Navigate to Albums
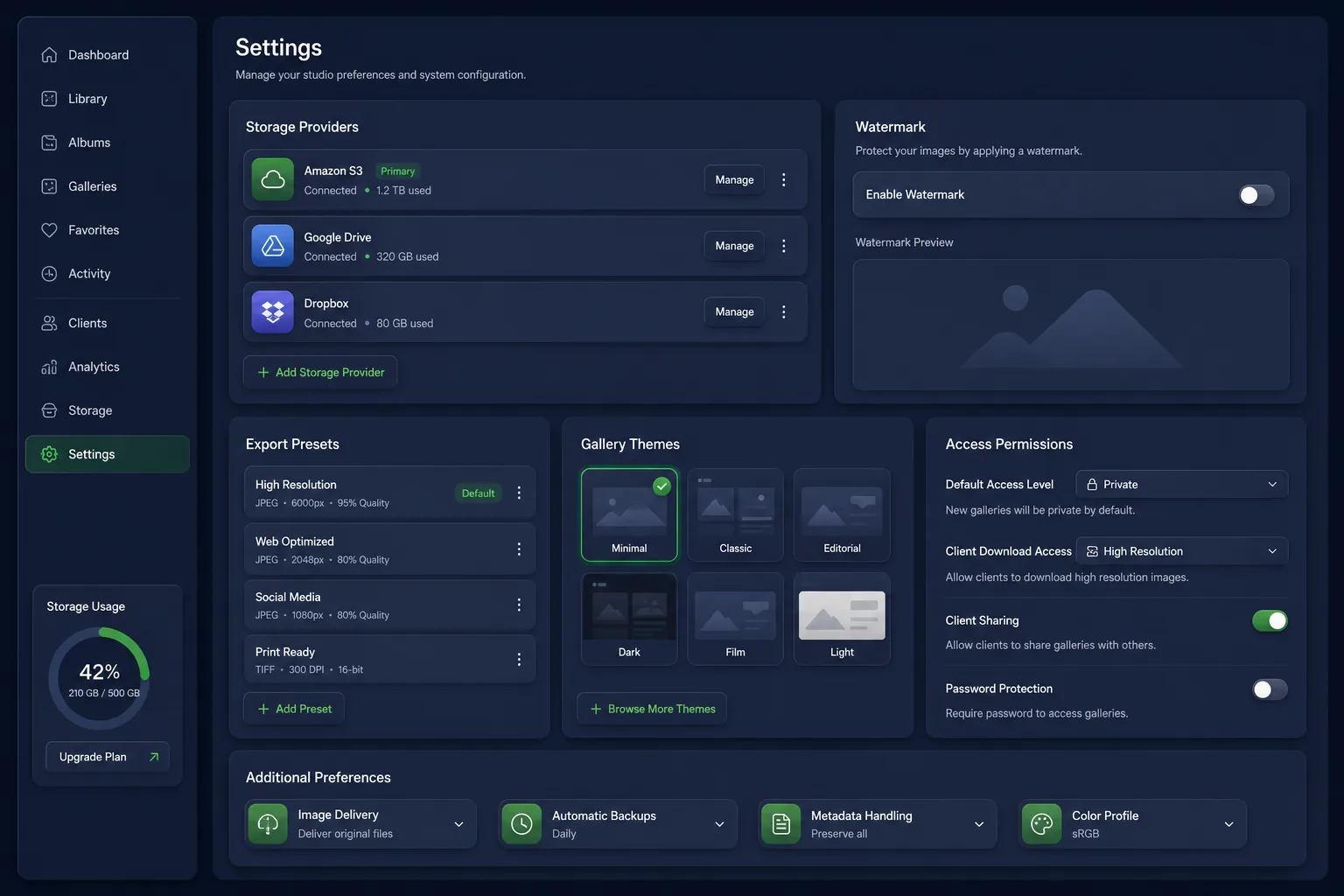This screenshot has height=896, width=1344. click(x=107, y=143)
